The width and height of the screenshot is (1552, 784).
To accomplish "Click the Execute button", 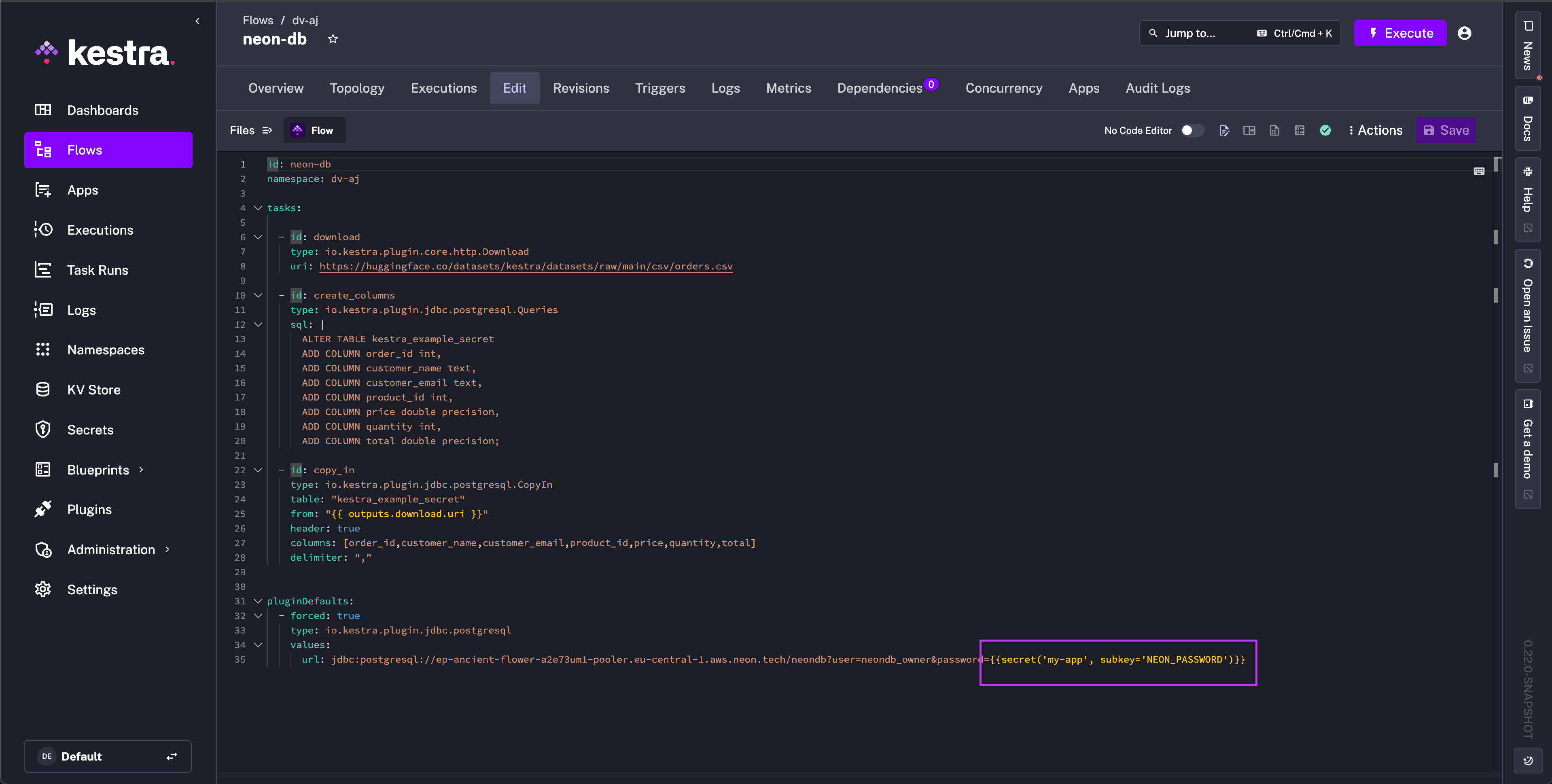I will click(x=1399, y=33).
